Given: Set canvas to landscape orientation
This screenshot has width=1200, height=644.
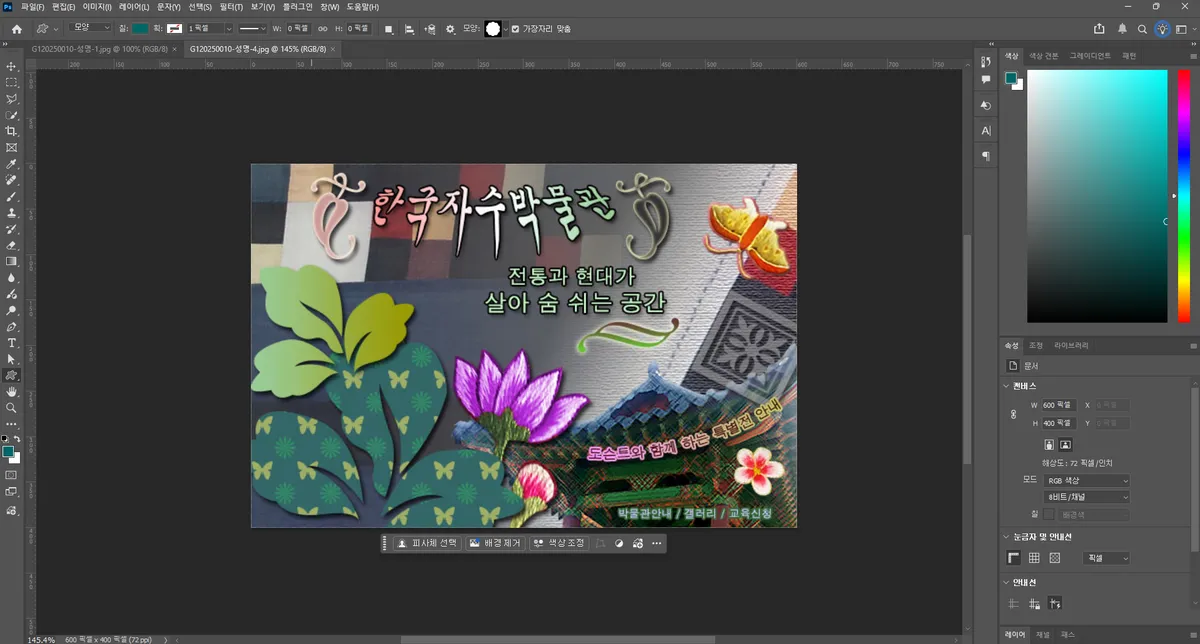Looking at the screenshot, I should tap(1066, 444).
